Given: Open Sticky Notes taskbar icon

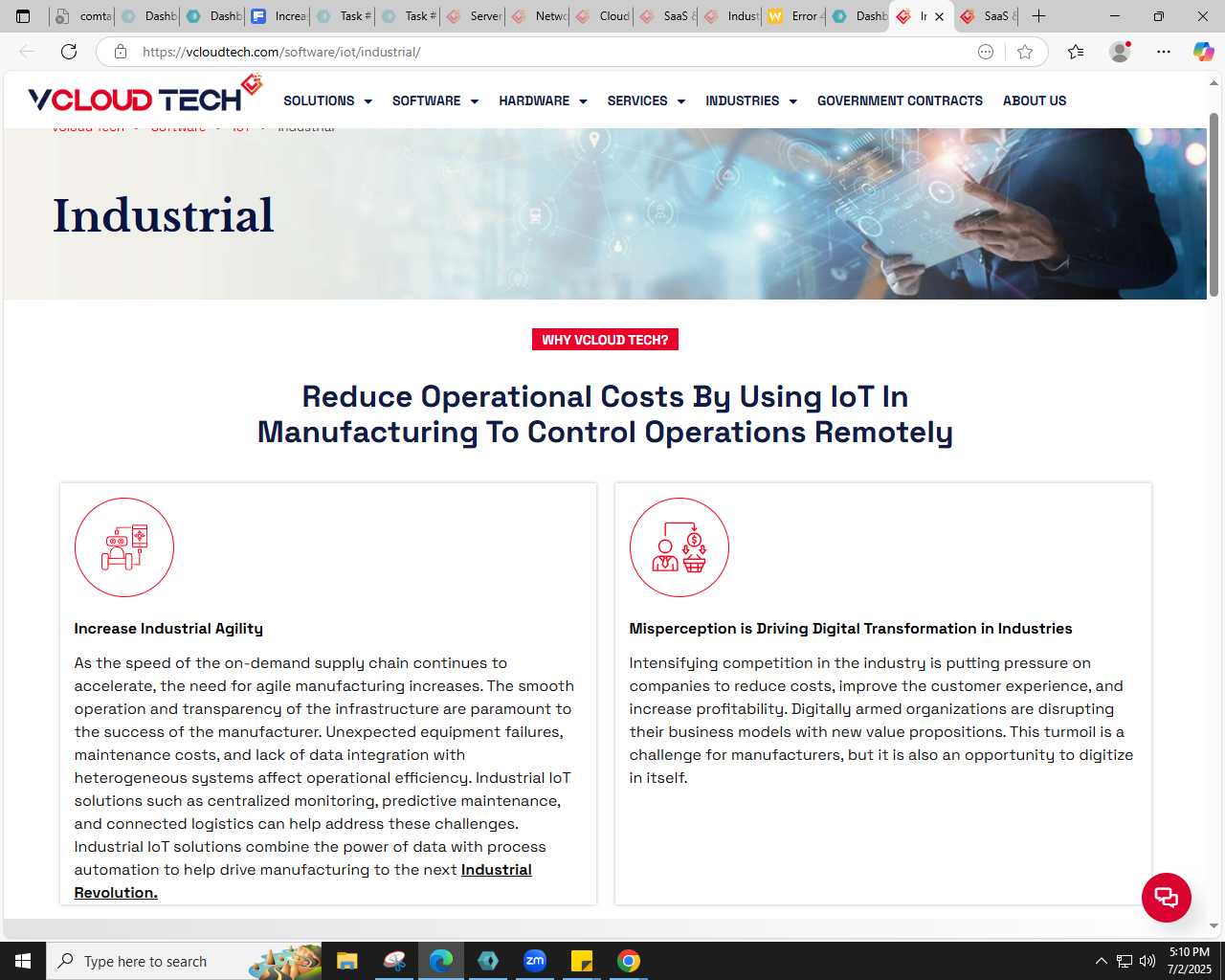Looking at the screenshot, I should point(582,961).
